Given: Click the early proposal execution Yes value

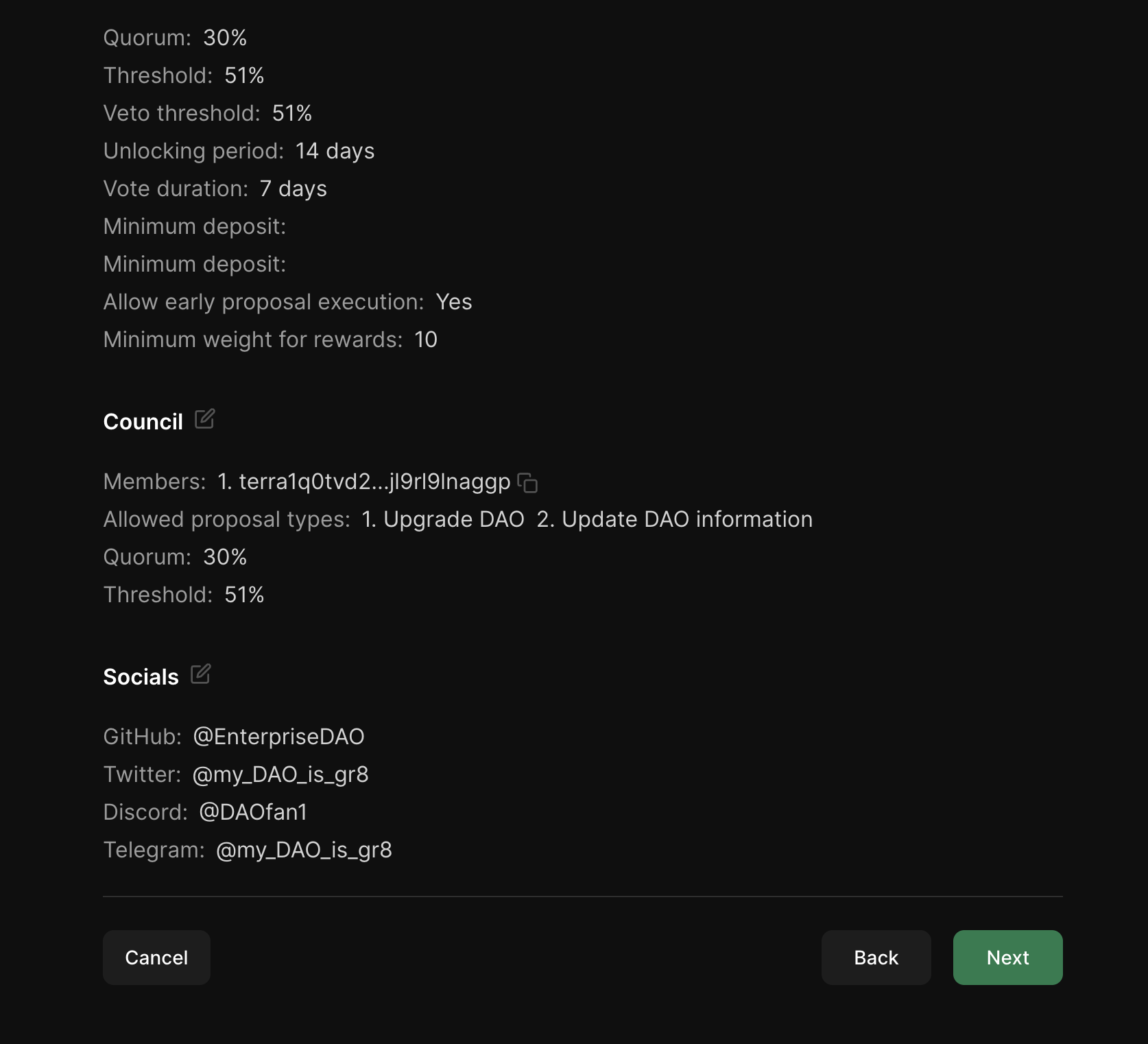Looking at the screenshot, I should tap(454, 302).
